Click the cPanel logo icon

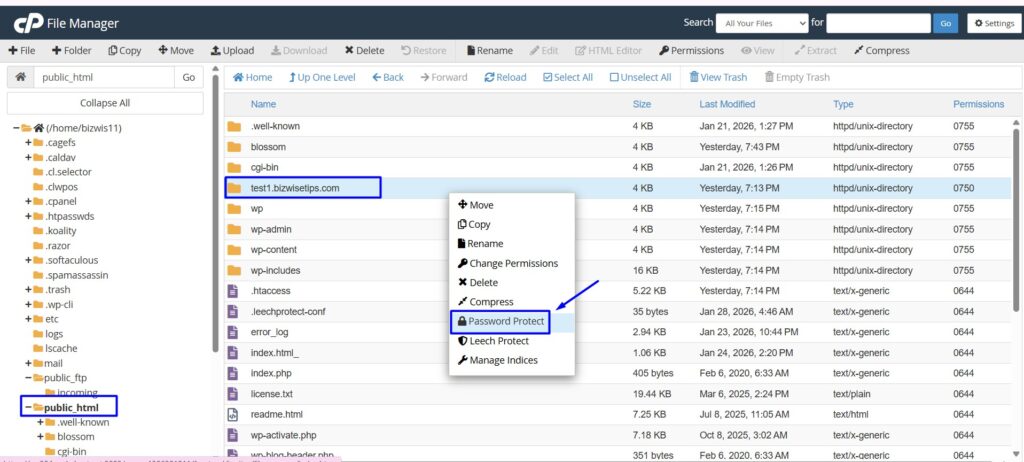click(x=27, y=24)
